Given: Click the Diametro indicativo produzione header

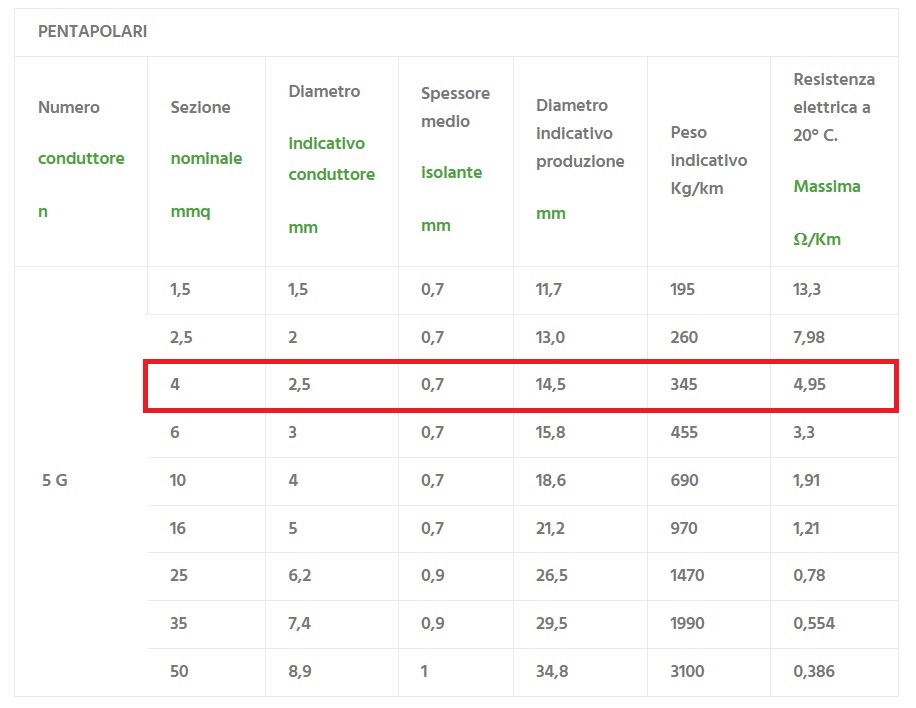Looking at the screenshot, I should pyautogui.click(x=580, y=159).
